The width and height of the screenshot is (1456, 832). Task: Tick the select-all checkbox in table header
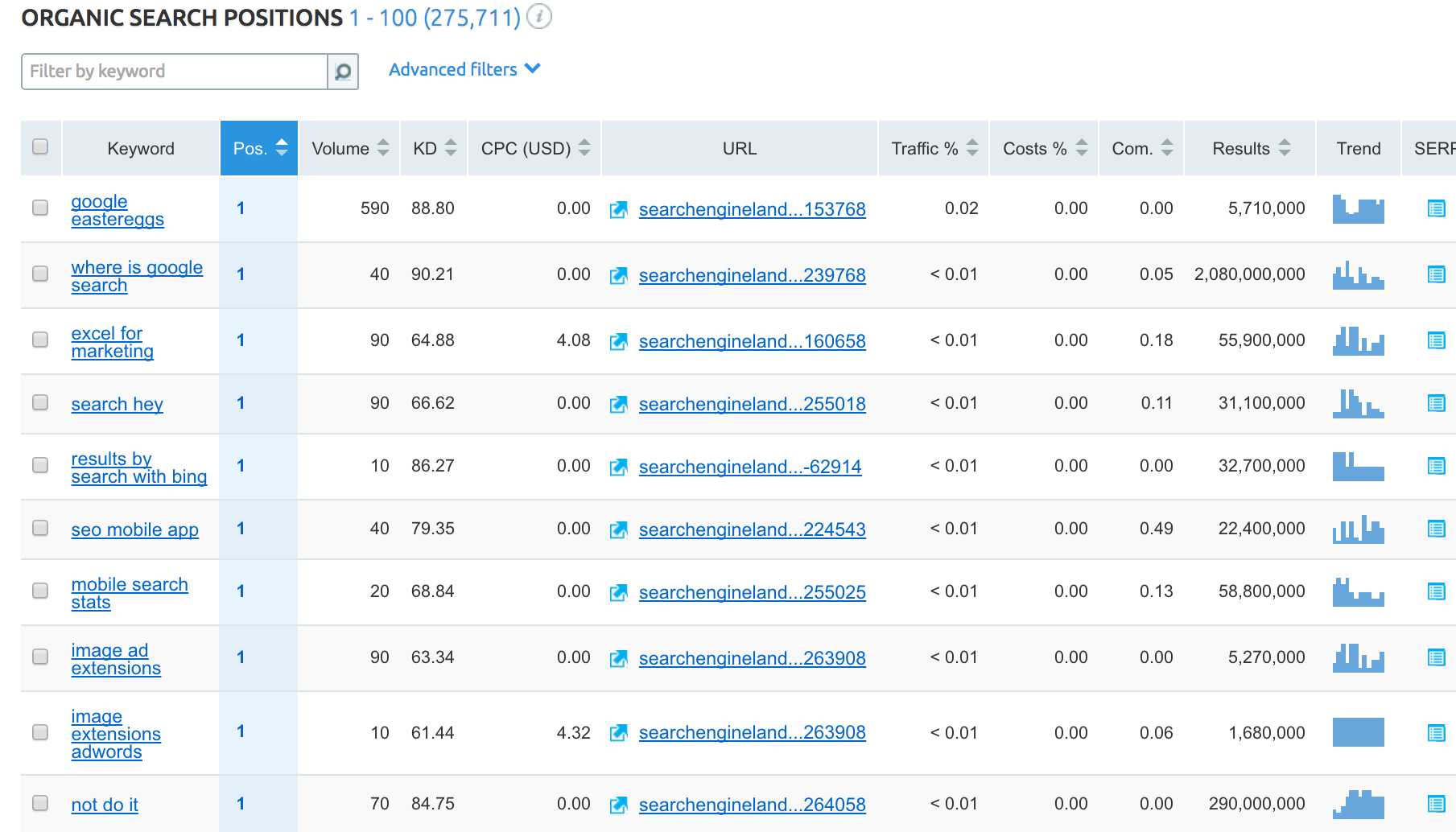point(40,146)
